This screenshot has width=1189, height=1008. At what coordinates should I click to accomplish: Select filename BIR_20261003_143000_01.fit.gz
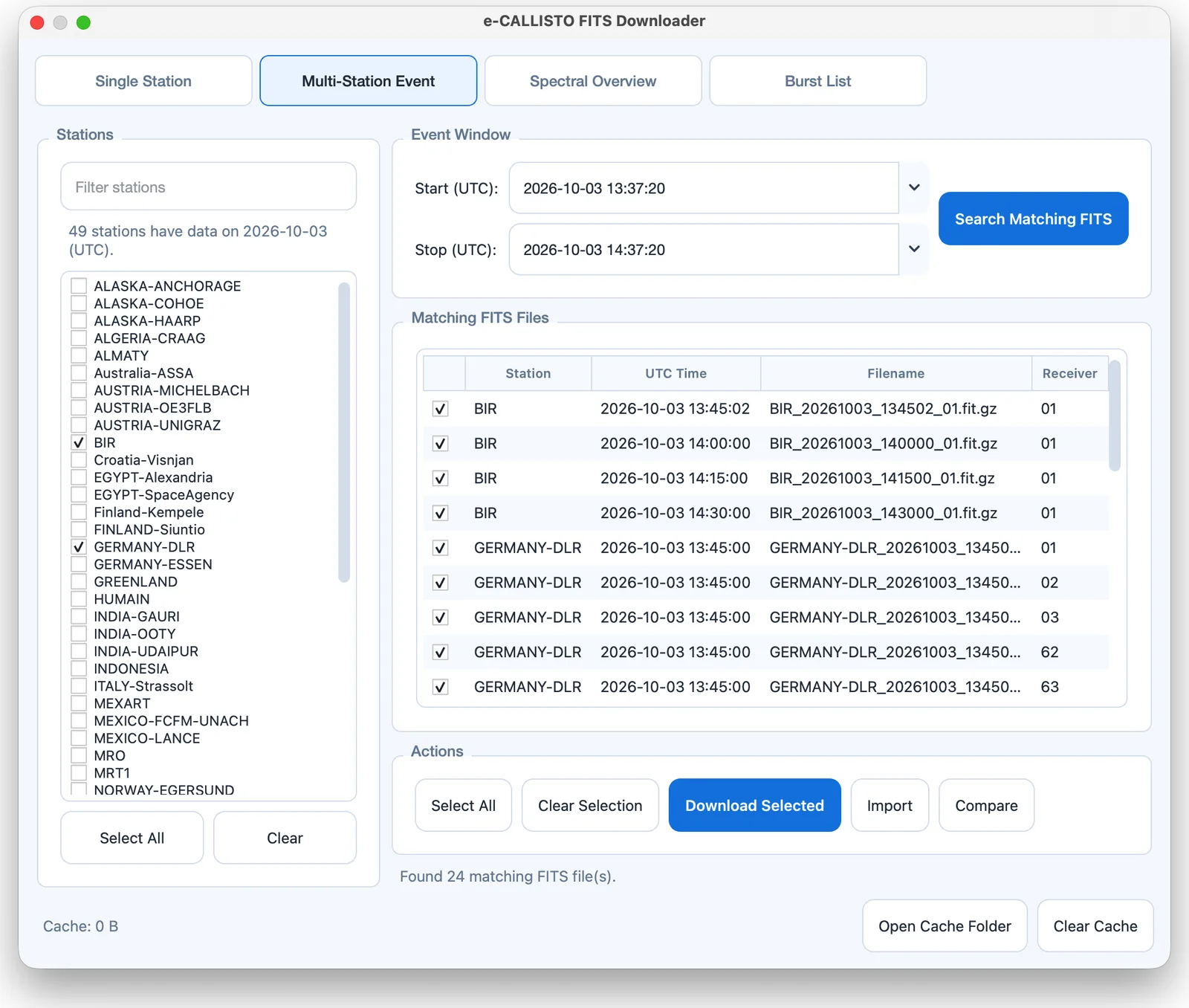point(884,513)
